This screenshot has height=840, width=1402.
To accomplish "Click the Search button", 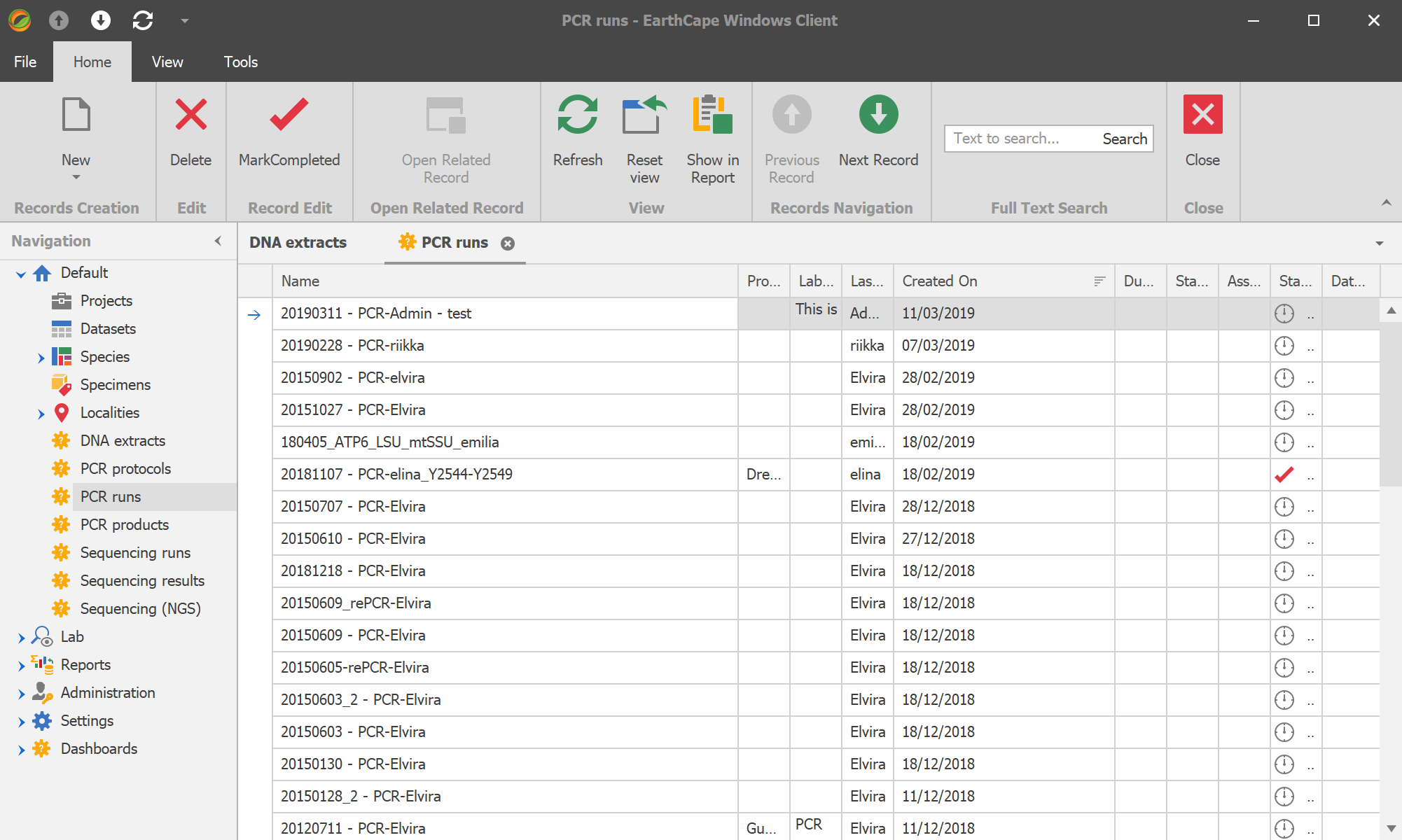I will tap(1125, 139).
